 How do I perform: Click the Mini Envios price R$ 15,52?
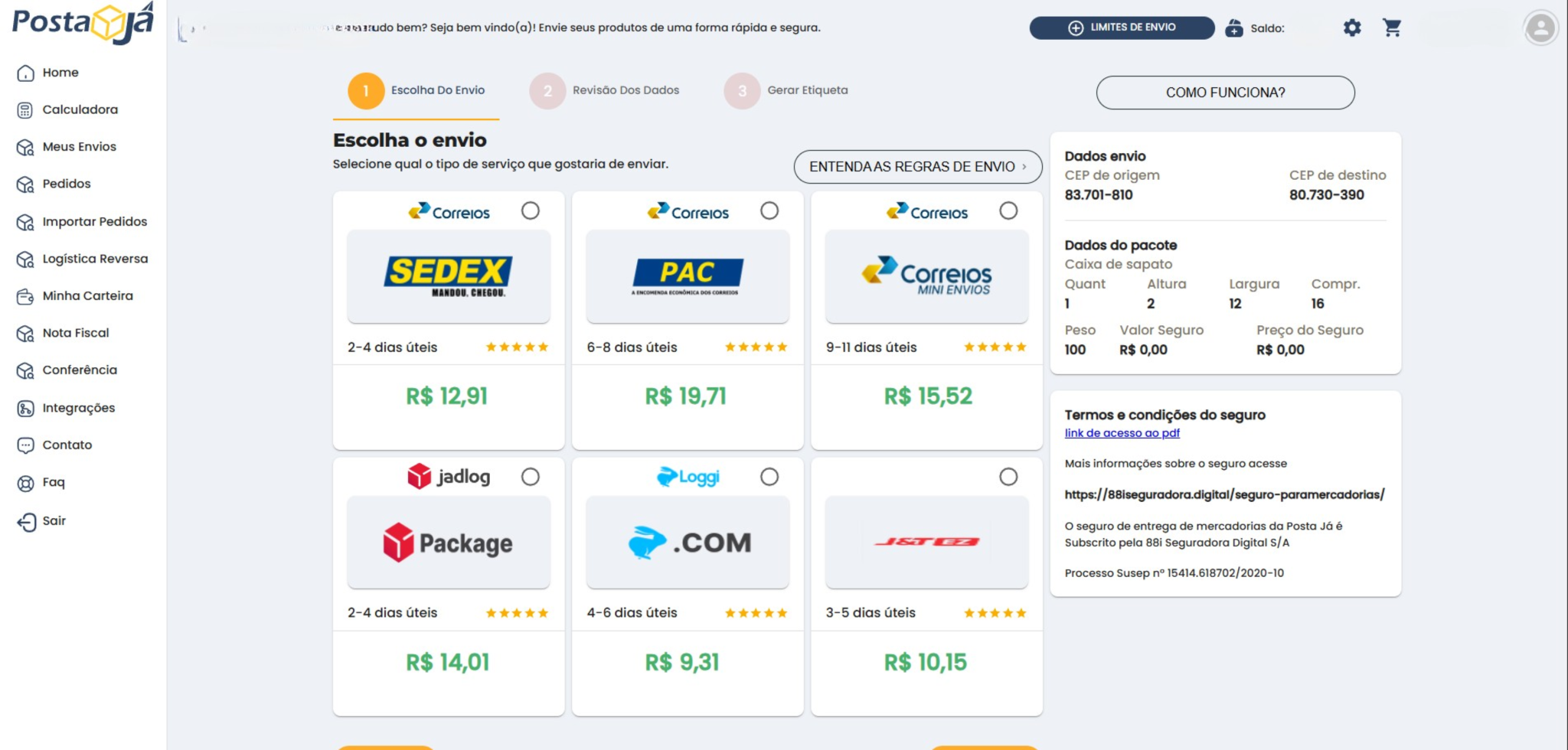(x=928, y=396)
